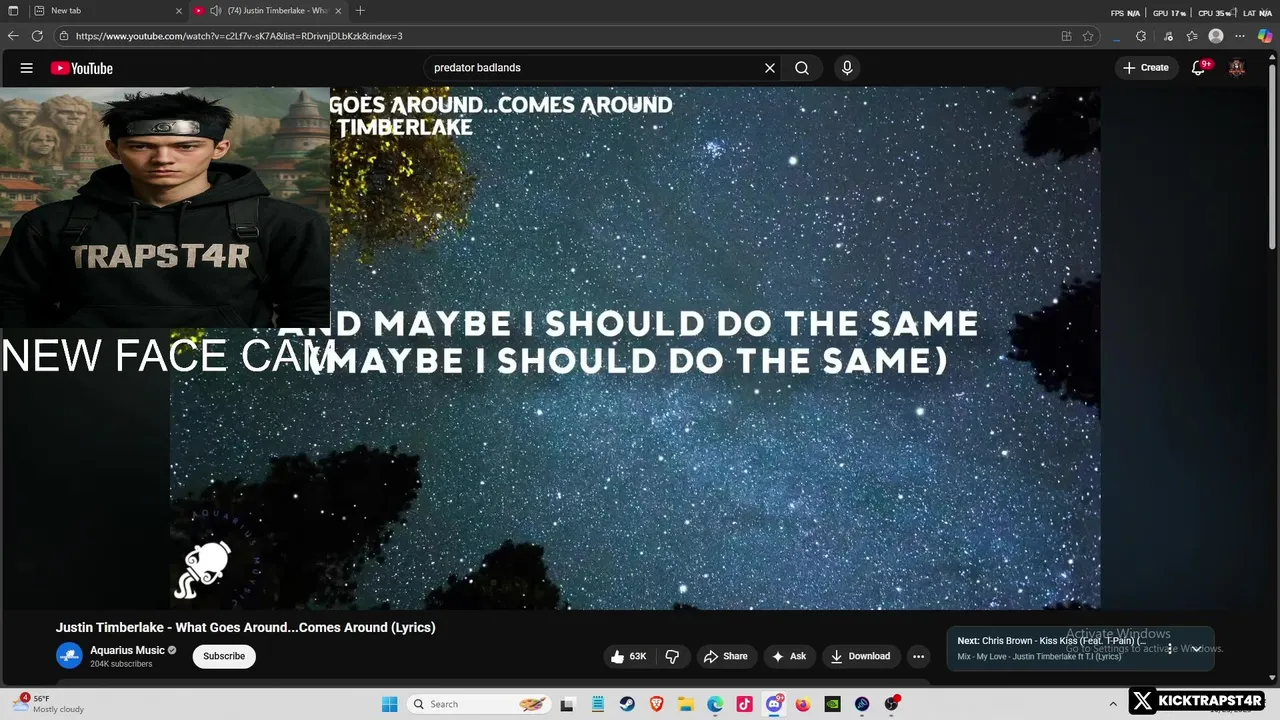Launch Brave browser from the taskbar

click(656, 704)
